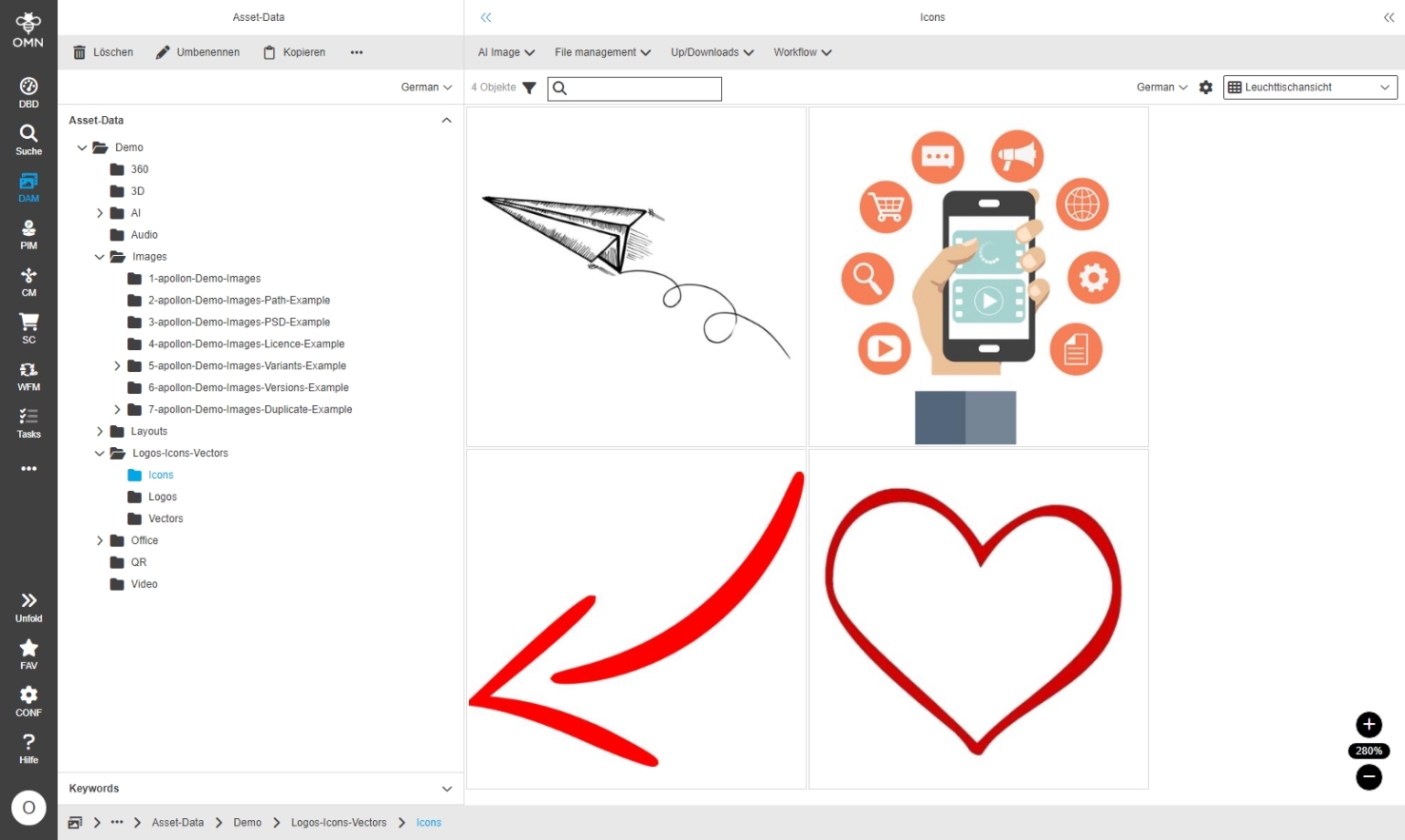The height and width of the screenshot is (840, 1405).
Task: Show more modules in left sidebar
Action: [29, 469]
